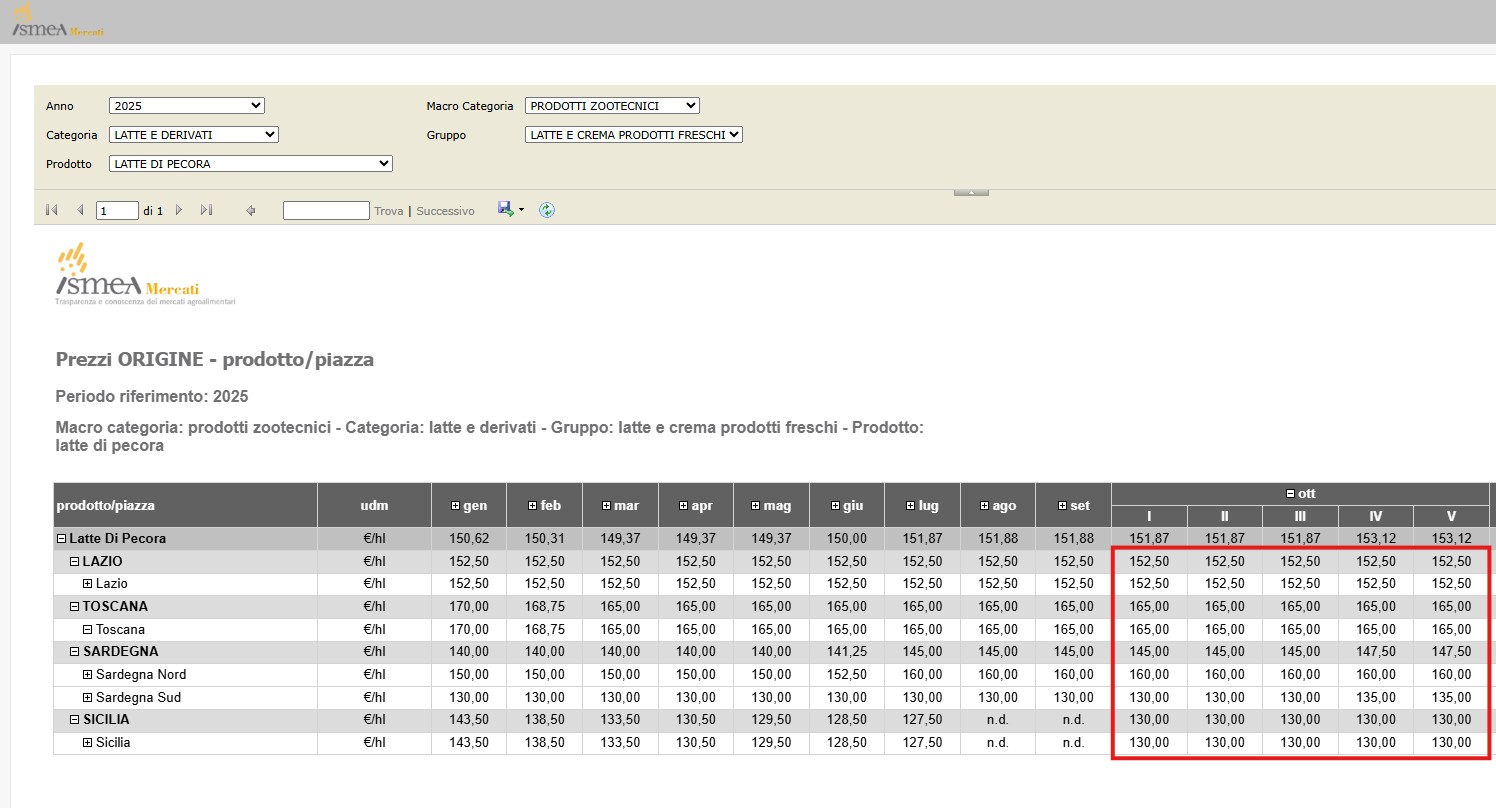Collapse the SICILIA region group

click(x=75, y=720)
